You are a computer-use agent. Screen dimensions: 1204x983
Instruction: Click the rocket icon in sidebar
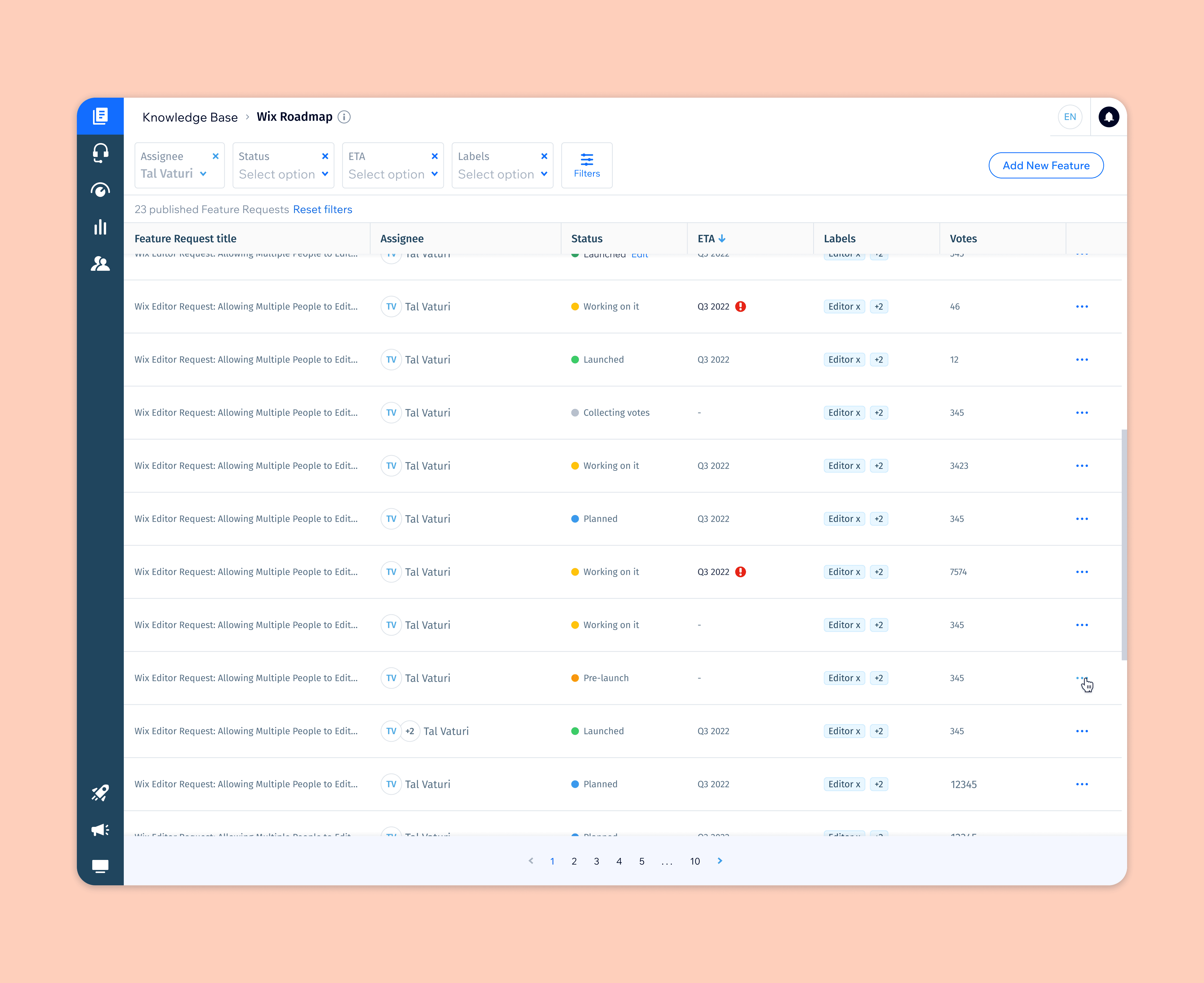100,793
